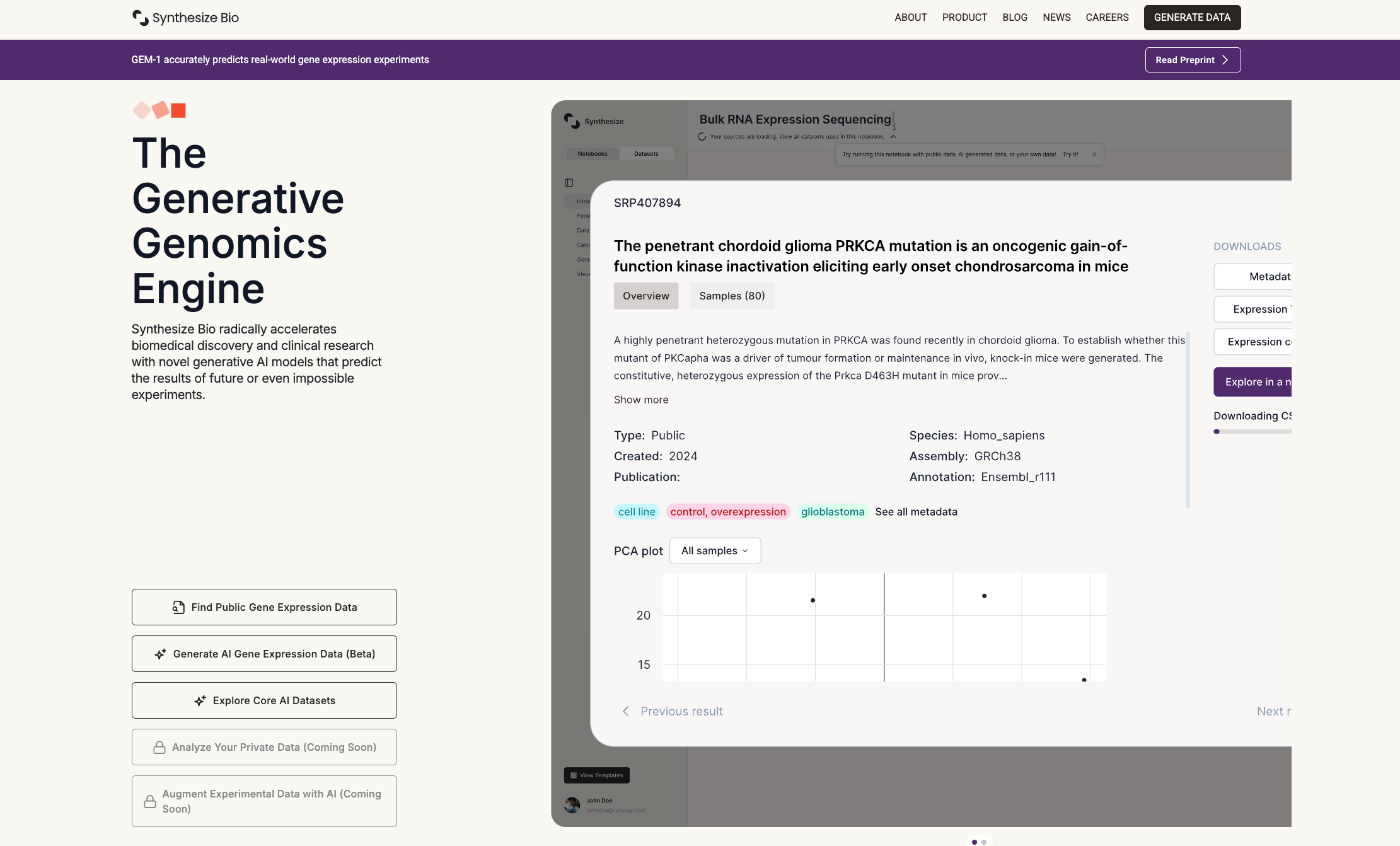This screenshot has width=1400, height=846.
Task: Open the NEWS page
Action: click(1056, 18)
